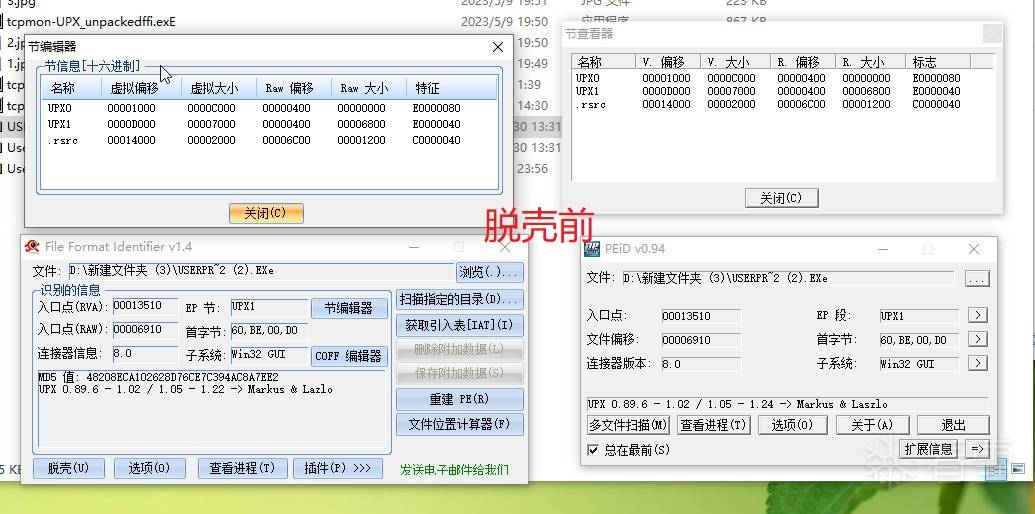Click 查看进程(T) in File Format Identifier
This screenshot has height=514, width=1035.
pos(242,468)
